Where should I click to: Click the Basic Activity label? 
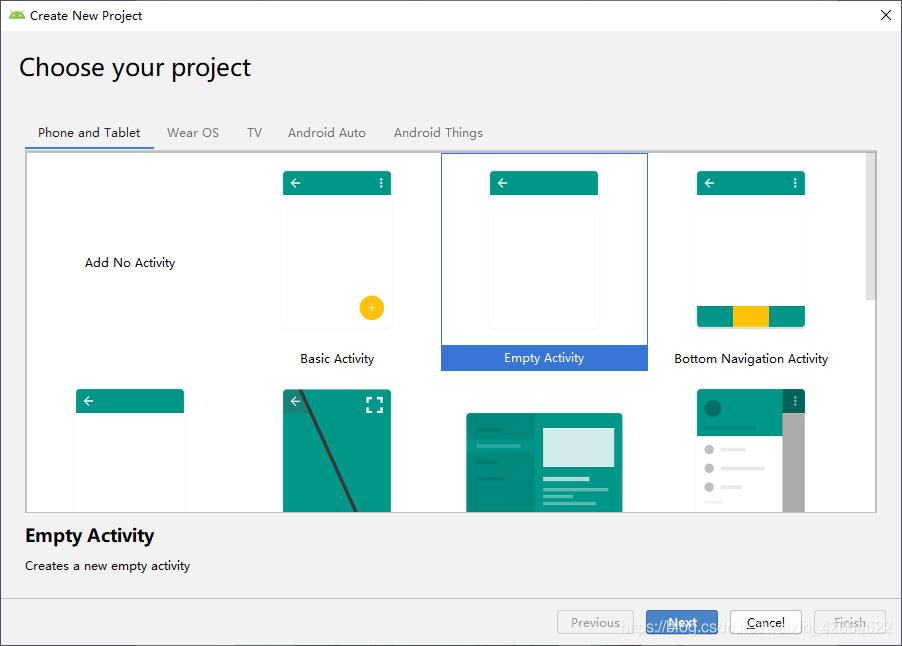337,358
